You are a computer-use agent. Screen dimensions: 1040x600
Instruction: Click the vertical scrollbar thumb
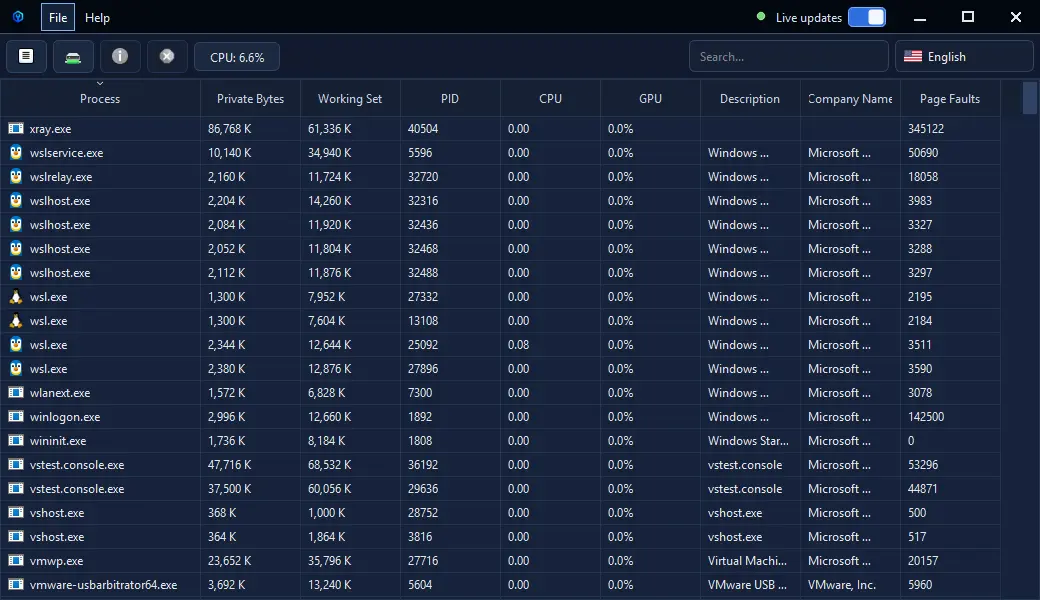click(1029, 98)
